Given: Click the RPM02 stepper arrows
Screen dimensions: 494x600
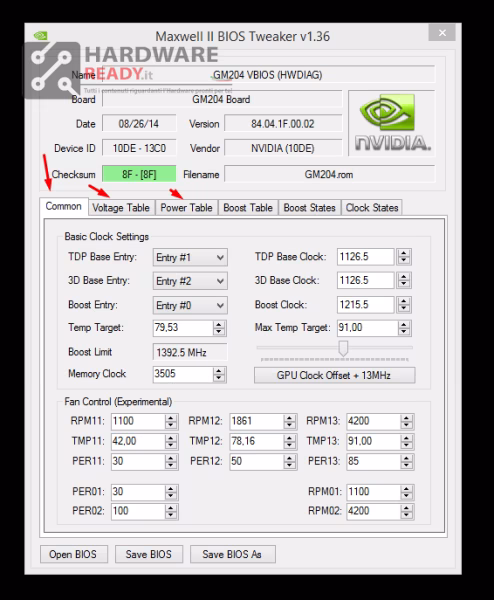Looking at the screenshot, I should pos(407,511).
